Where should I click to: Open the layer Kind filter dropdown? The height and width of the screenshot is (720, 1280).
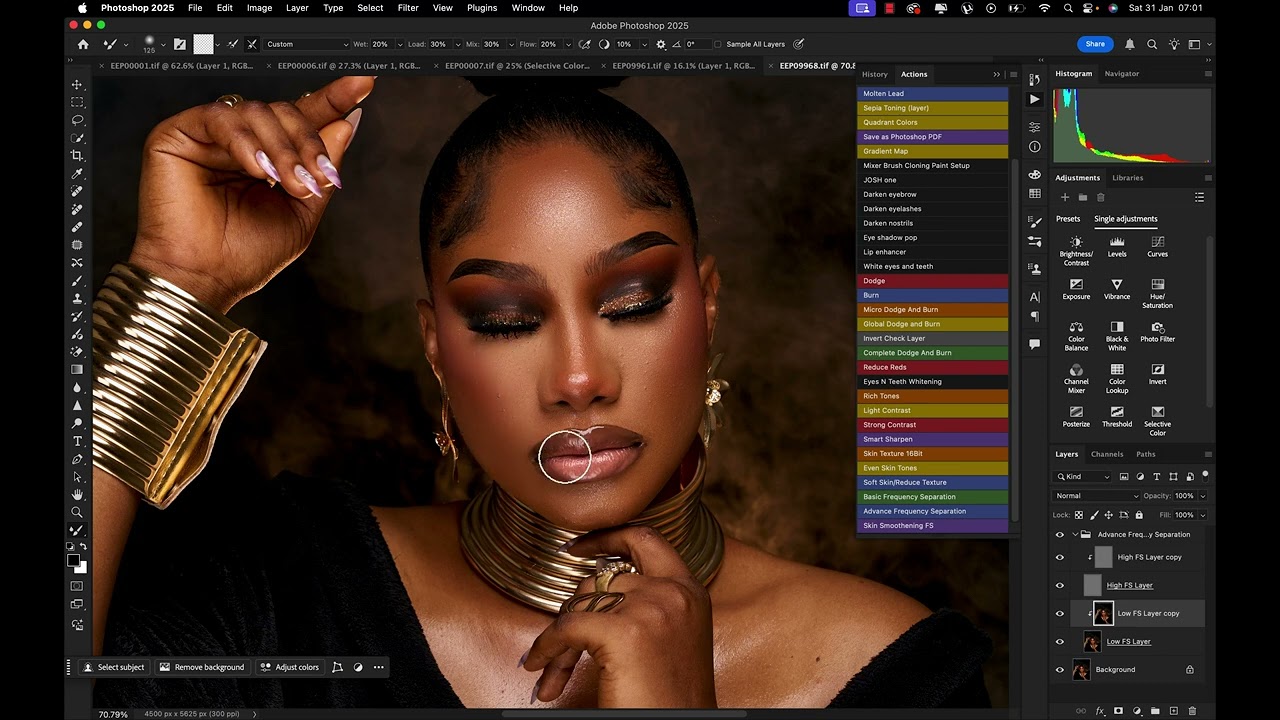(1084, 477)
